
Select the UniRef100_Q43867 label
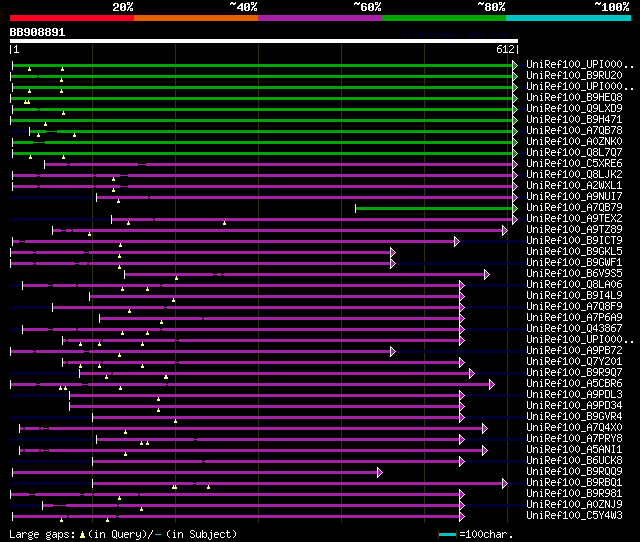pos(574,329)
